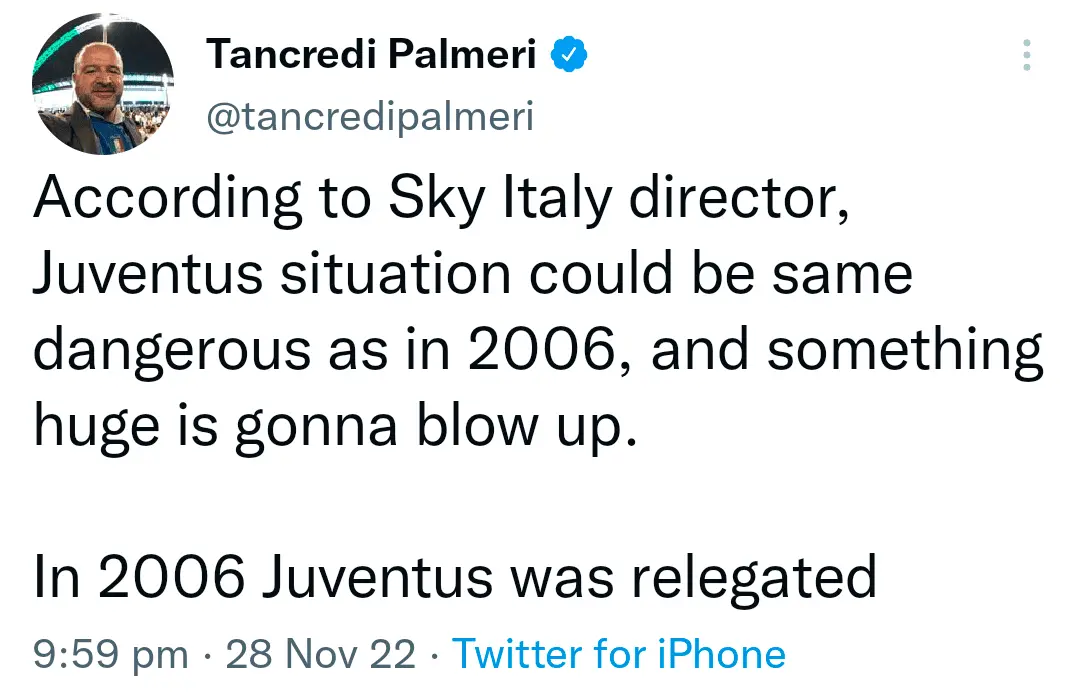Click the blue verified badge
The height and width of the screenshot is (697, 1080).
pyautogui.click(x=570, y=56)
